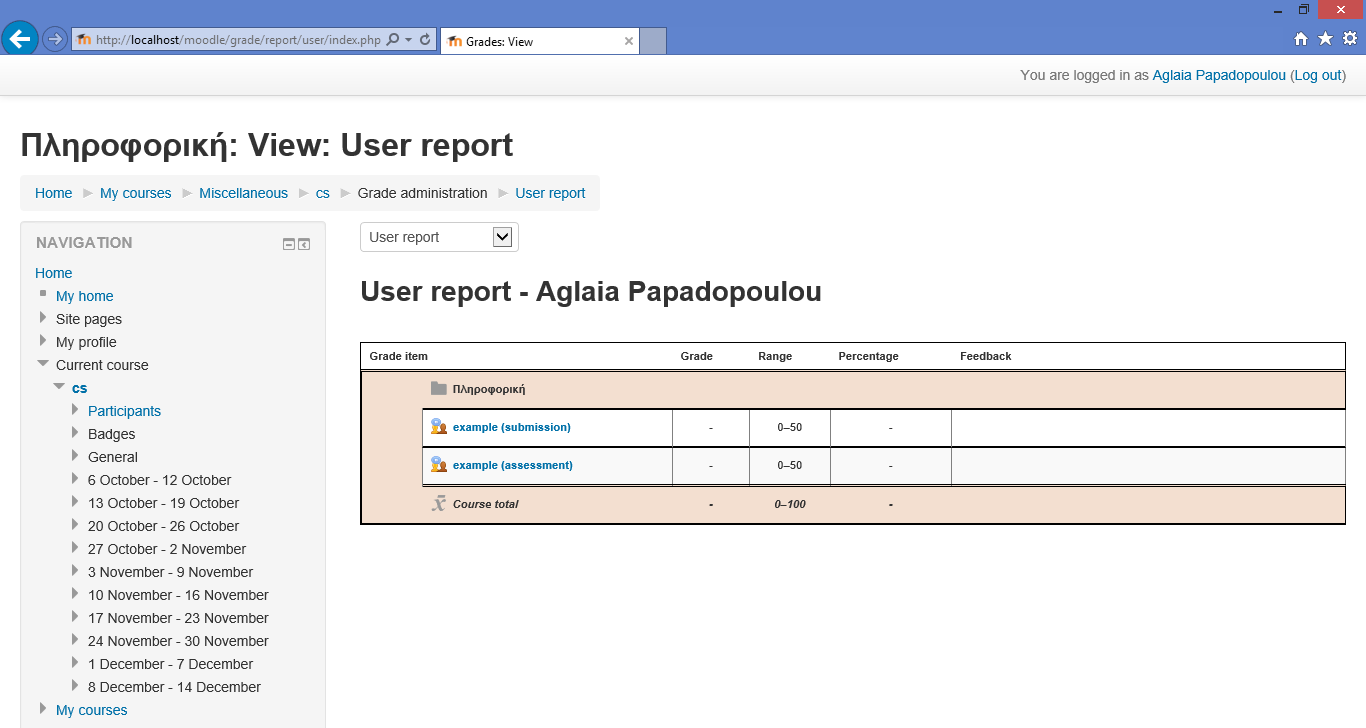Expand General section node
The image size is (1366, 728).
pyautogui.click(x=75, y=456)
